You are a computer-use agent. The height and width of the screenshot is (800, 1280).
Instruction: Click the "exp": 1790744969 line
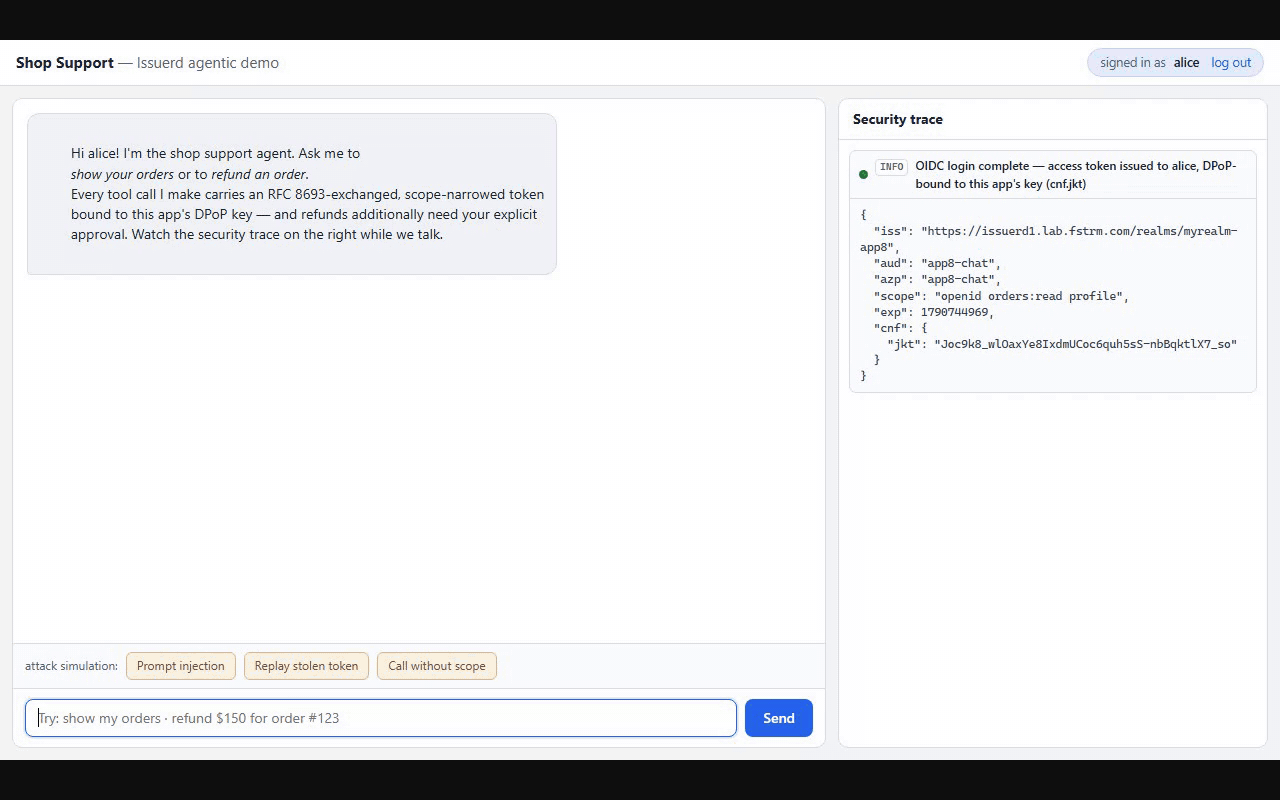point(934,312)
